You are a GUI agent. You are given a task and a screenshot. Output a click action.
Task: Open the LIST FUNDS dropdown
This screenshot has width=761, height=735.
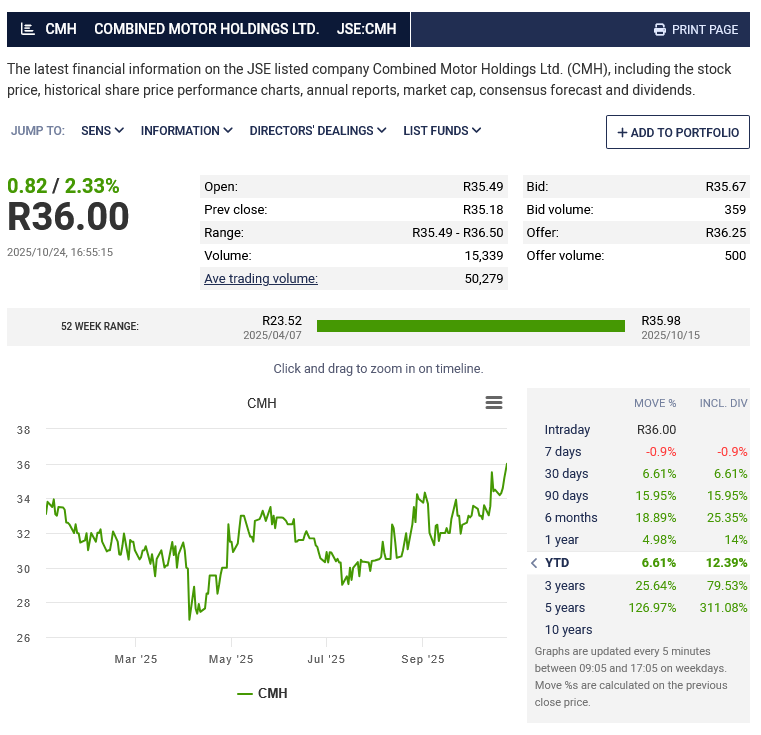(442, 131)
